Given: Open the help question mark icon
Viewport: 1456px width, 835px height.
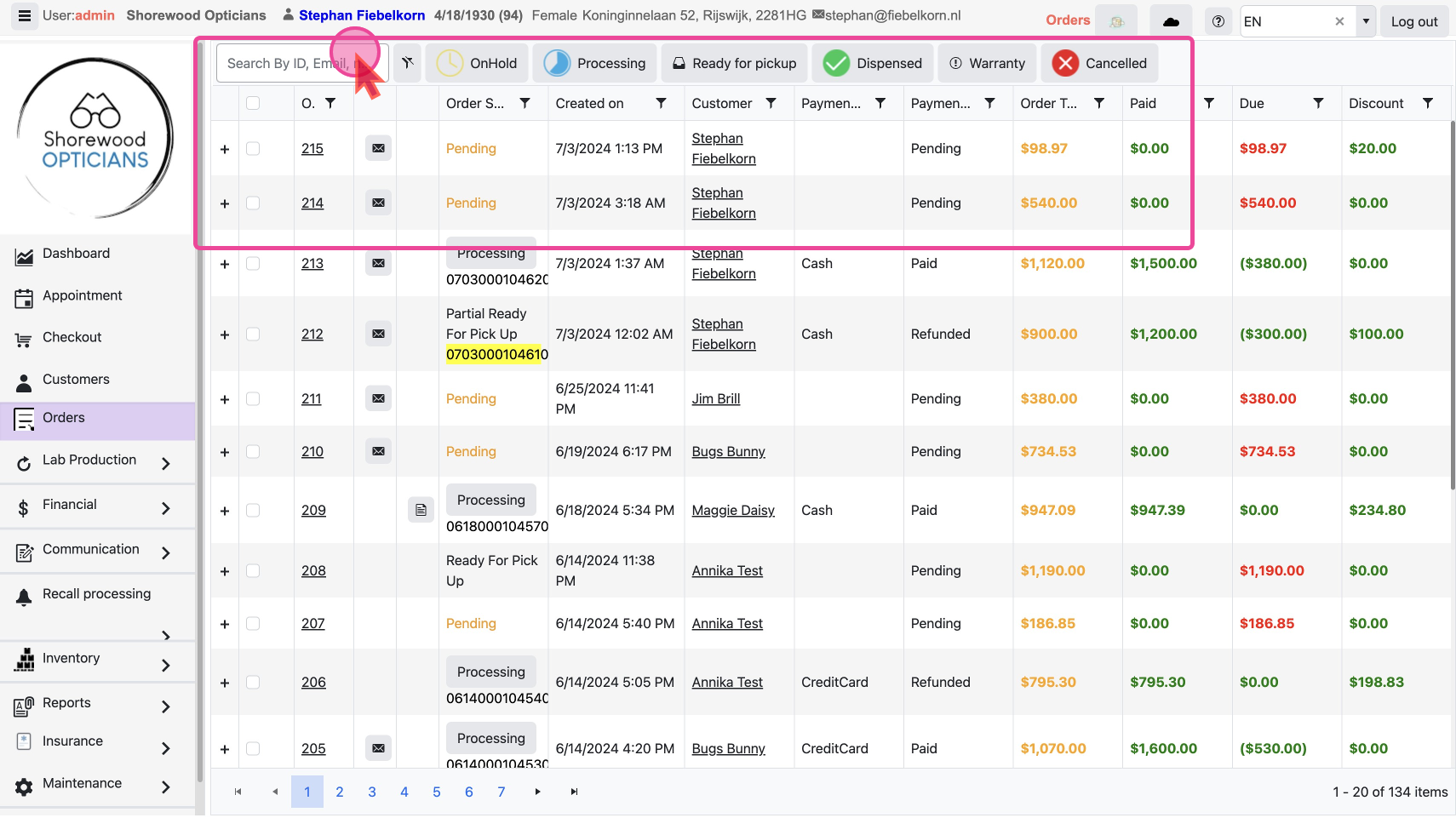Looking at the screenshot, I should coord(1218,21).
